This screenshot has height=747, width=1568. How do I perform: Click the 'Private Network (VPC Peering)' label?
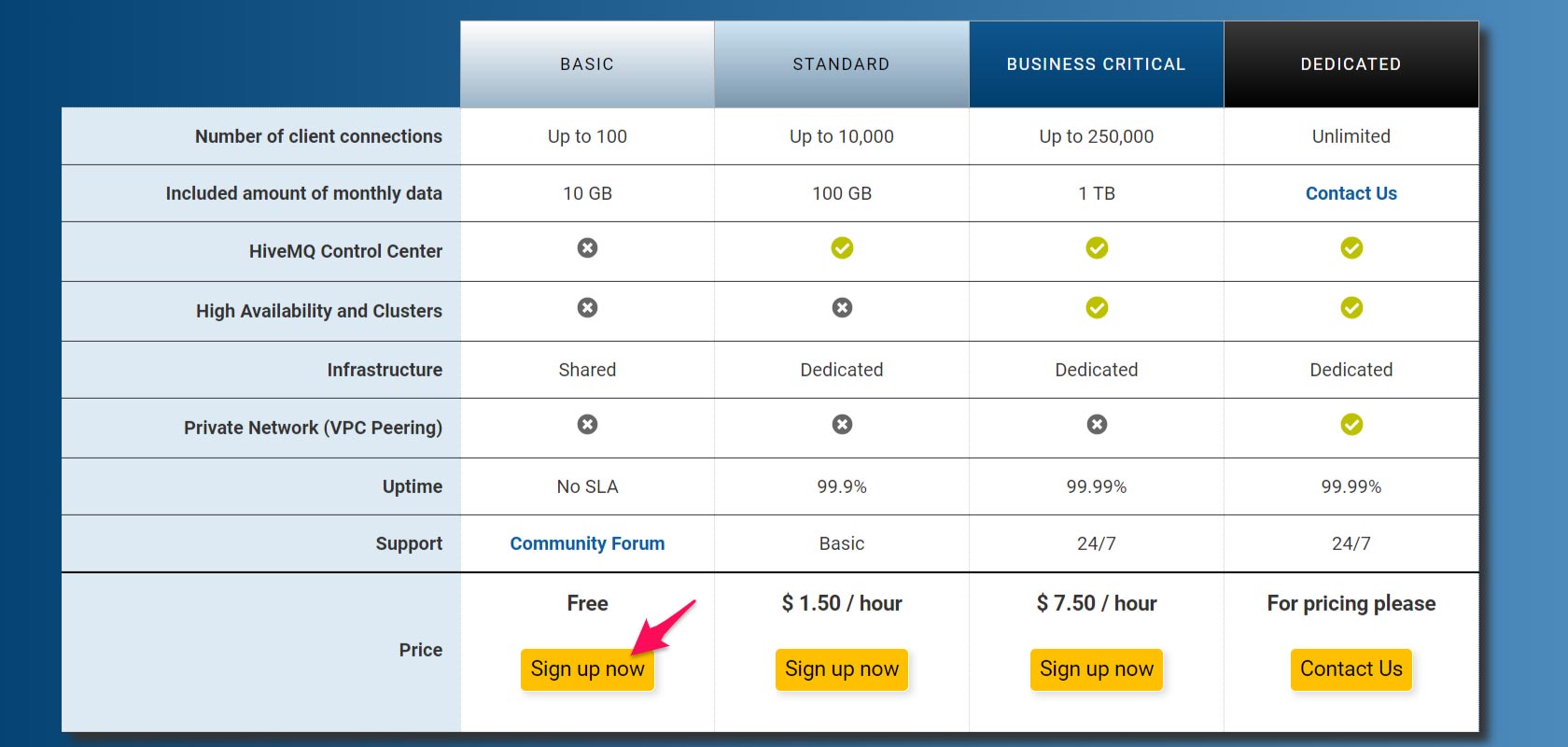click(313, 428)
